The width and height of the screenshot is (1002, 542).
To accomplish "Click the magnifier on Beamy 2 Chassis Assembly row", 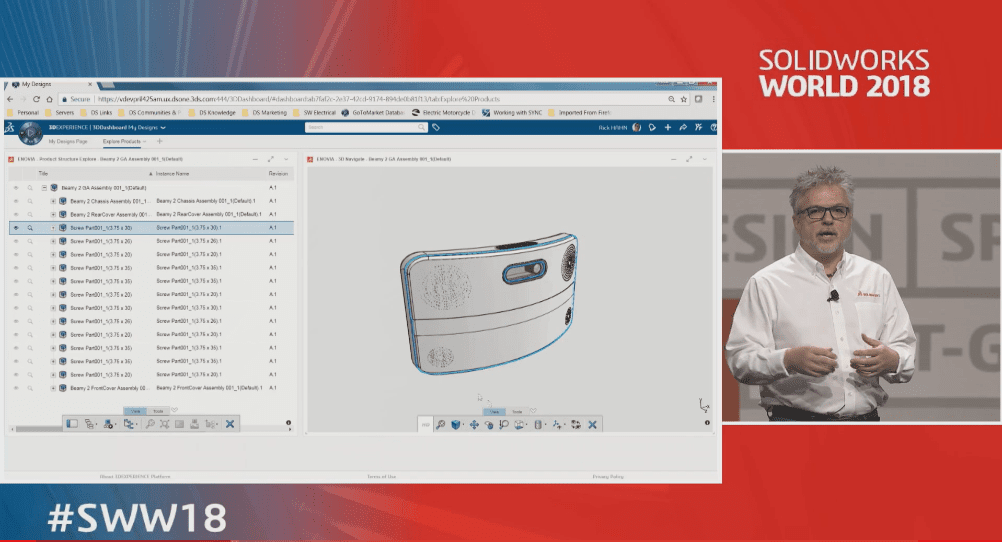I will tap(29, 201).
